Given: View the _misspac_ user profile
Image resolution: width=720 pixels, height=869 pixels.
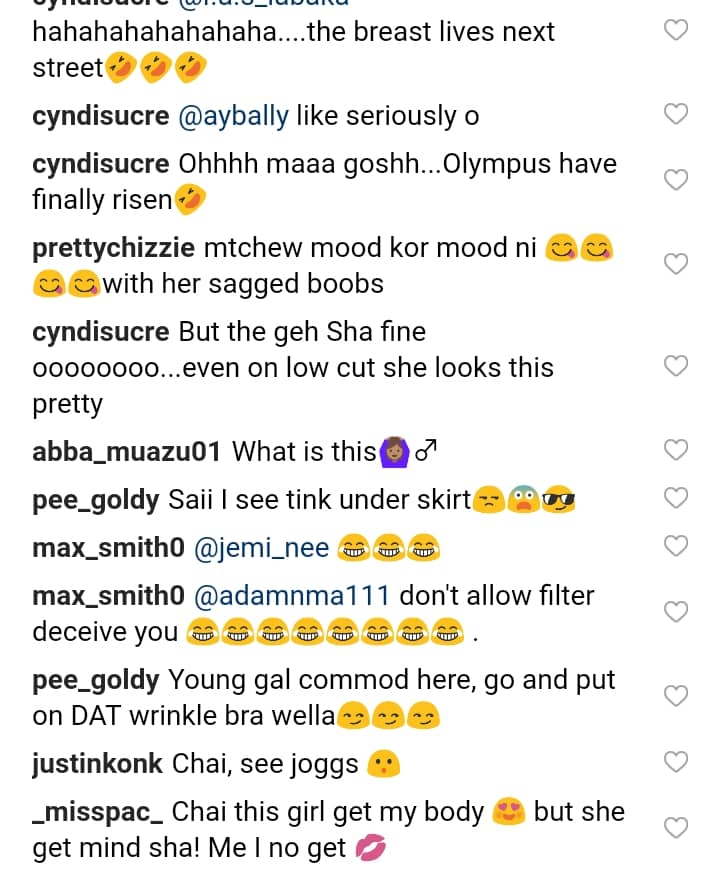Looking at the screenshot, I should coord(97,811).
